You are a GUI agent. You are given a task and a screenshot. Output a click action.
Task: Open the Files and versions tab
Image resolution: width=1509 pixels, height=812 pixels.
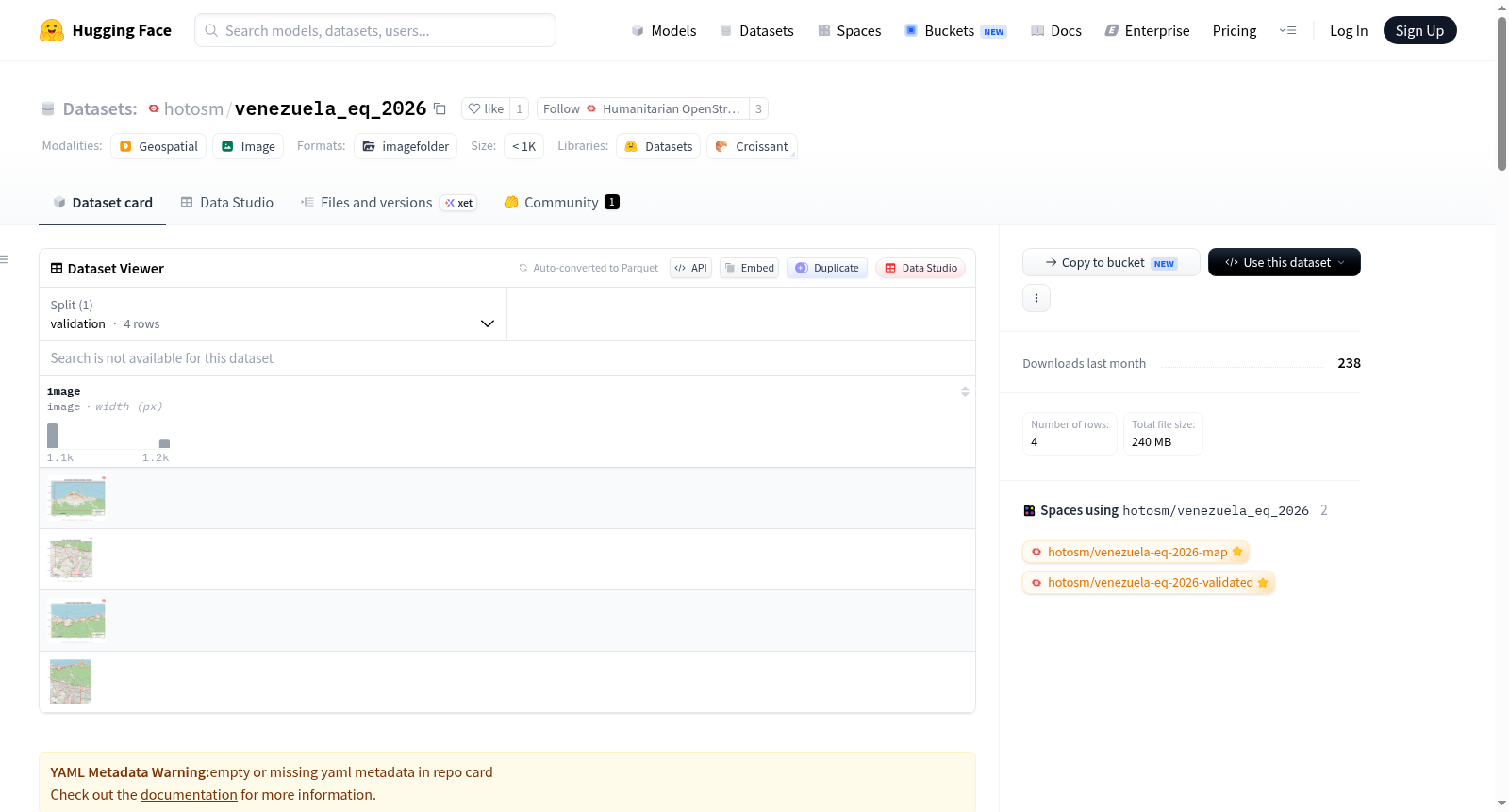(x=389, y=202)
